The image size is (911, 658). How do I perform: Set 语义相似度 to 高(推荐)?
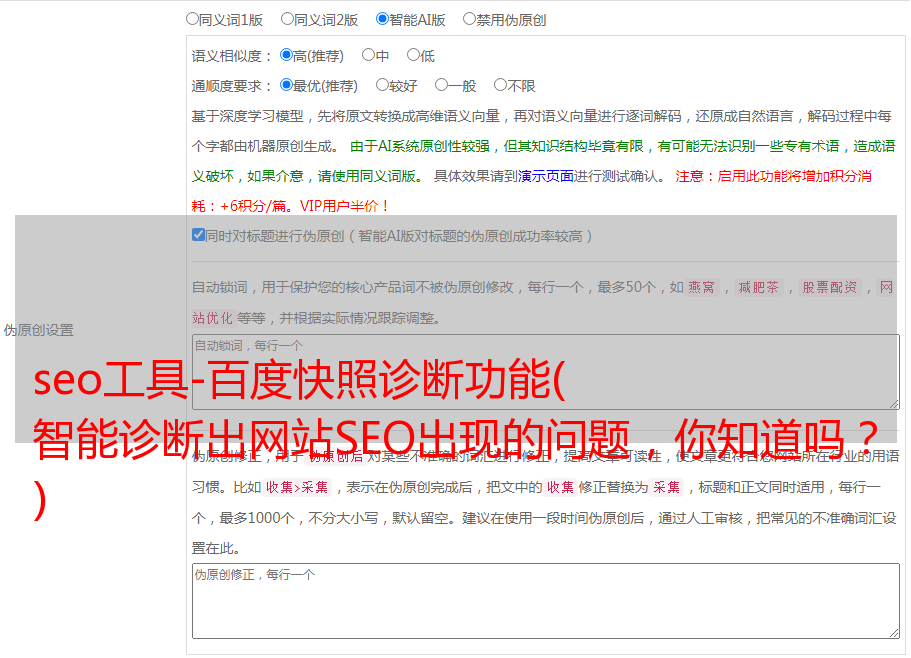[x=286, y=55]
